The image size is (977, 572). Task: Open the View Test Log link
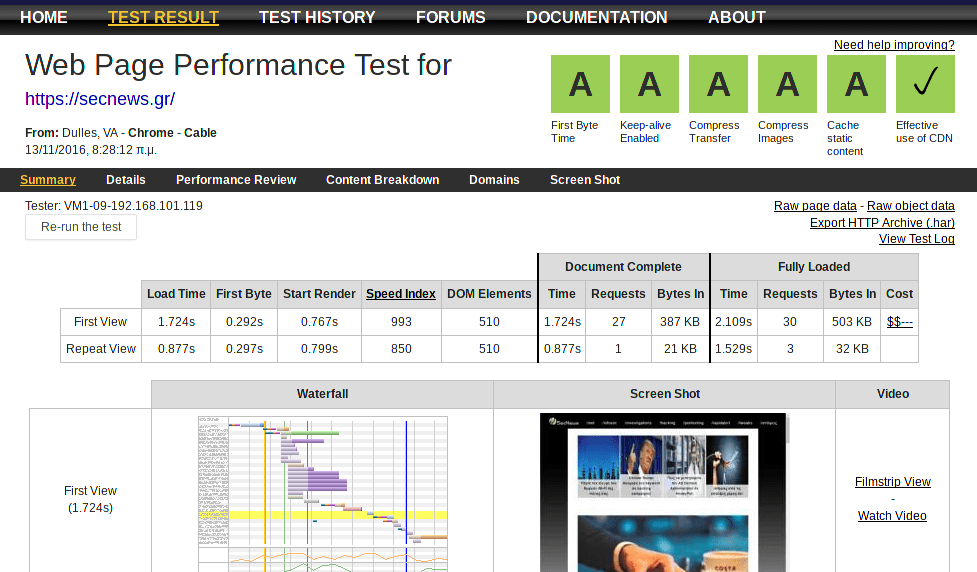[x=917, y=239]
